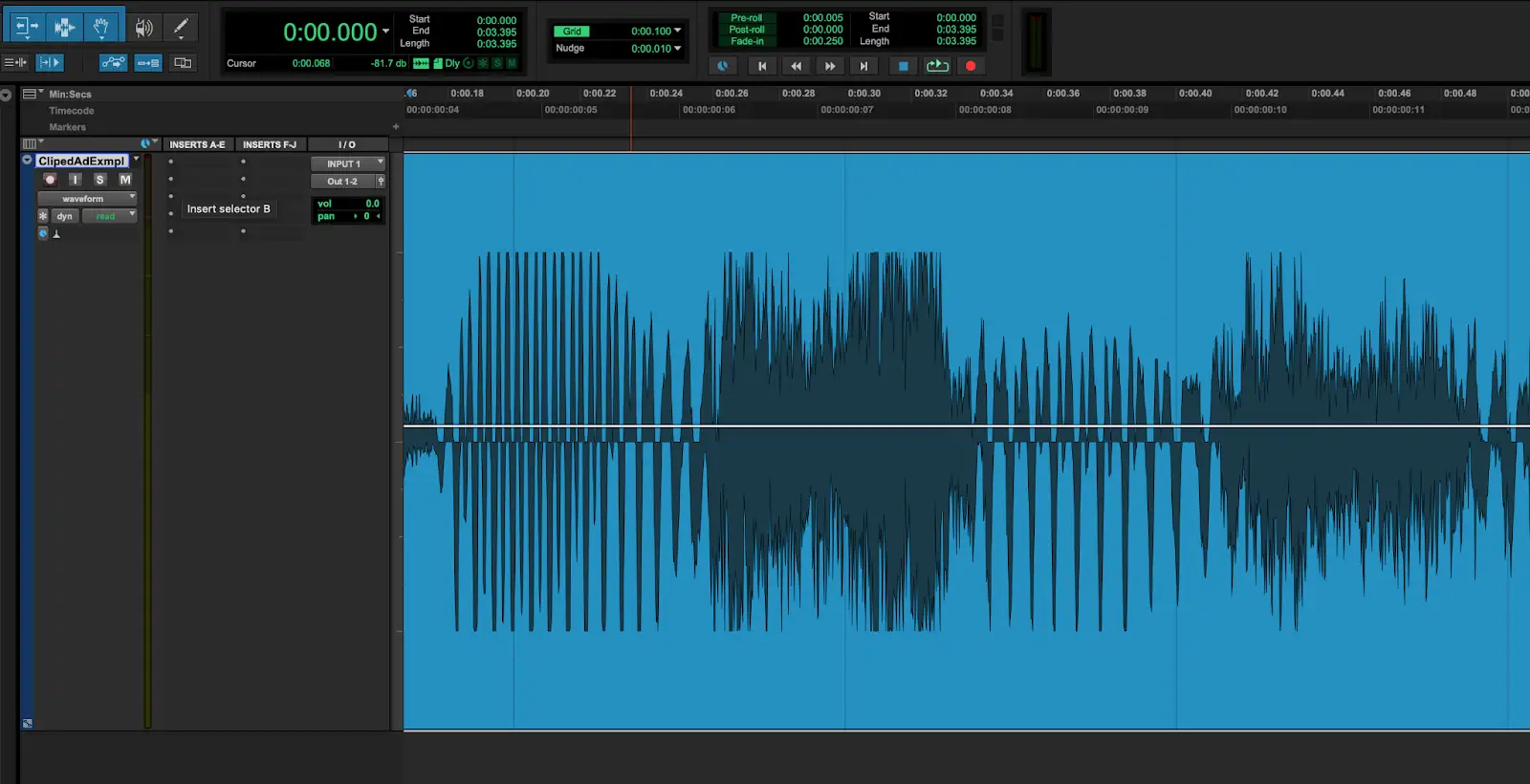
Task: Click the INSERTS A-E column header
Action: tap(197, 144)
